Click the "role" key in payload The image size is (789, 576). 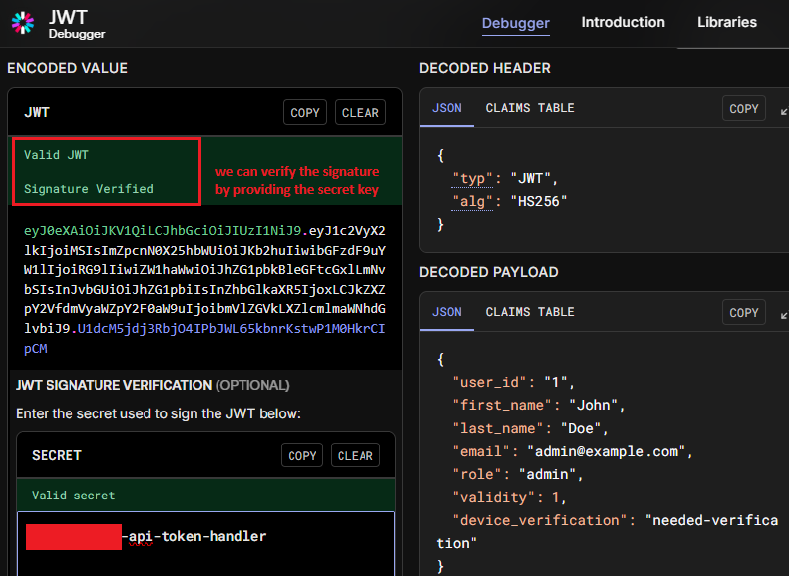(477, 474)
